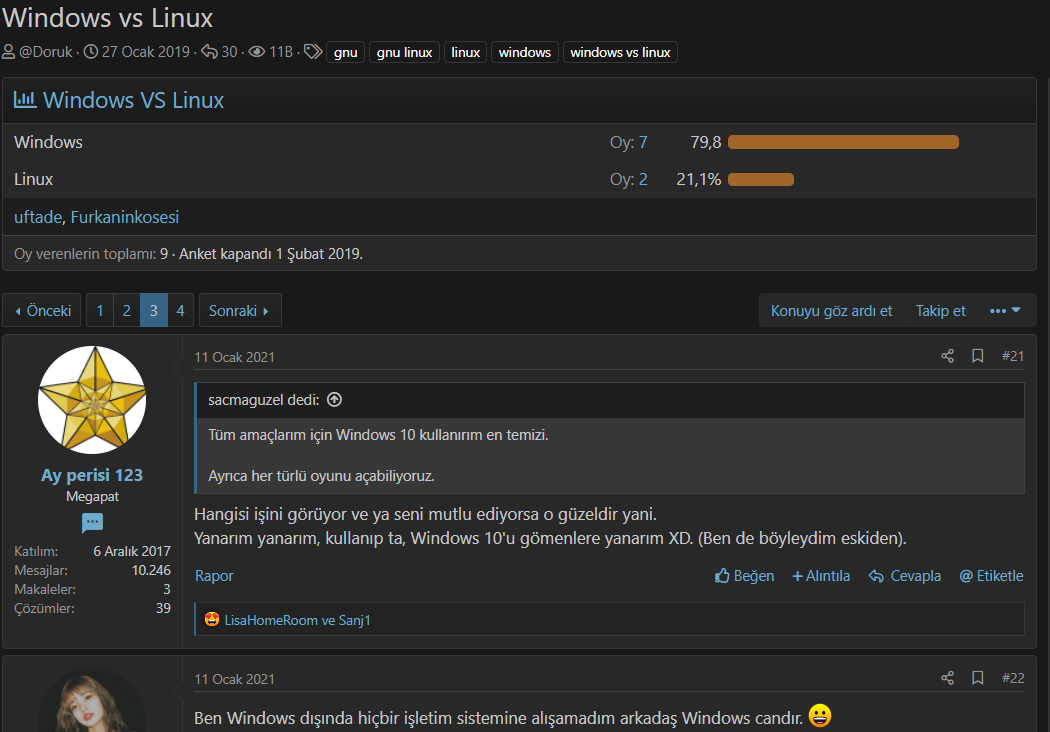Image resolution: width=1050 pixels, height=732 pixels.
Task: Open the windows vs linux tag
Action: point(620,52)
